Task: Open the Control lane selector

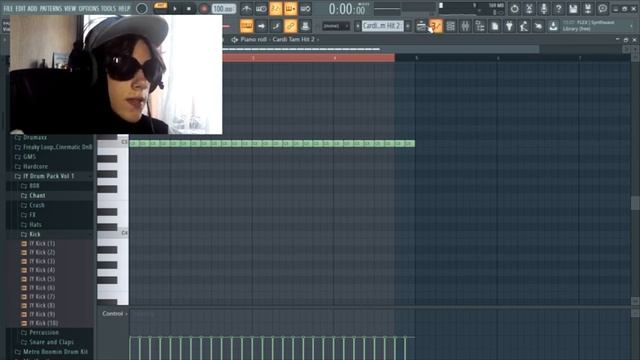Action: pos(115,313)
